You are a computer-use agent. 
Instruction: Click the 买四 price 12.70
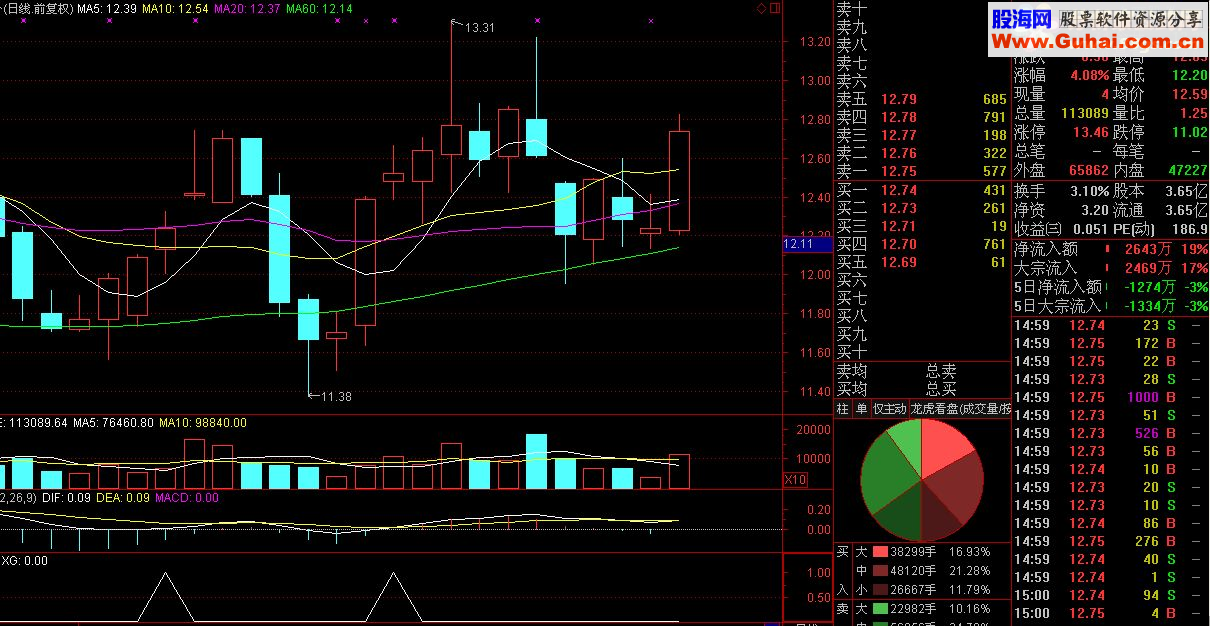[899, 244]
